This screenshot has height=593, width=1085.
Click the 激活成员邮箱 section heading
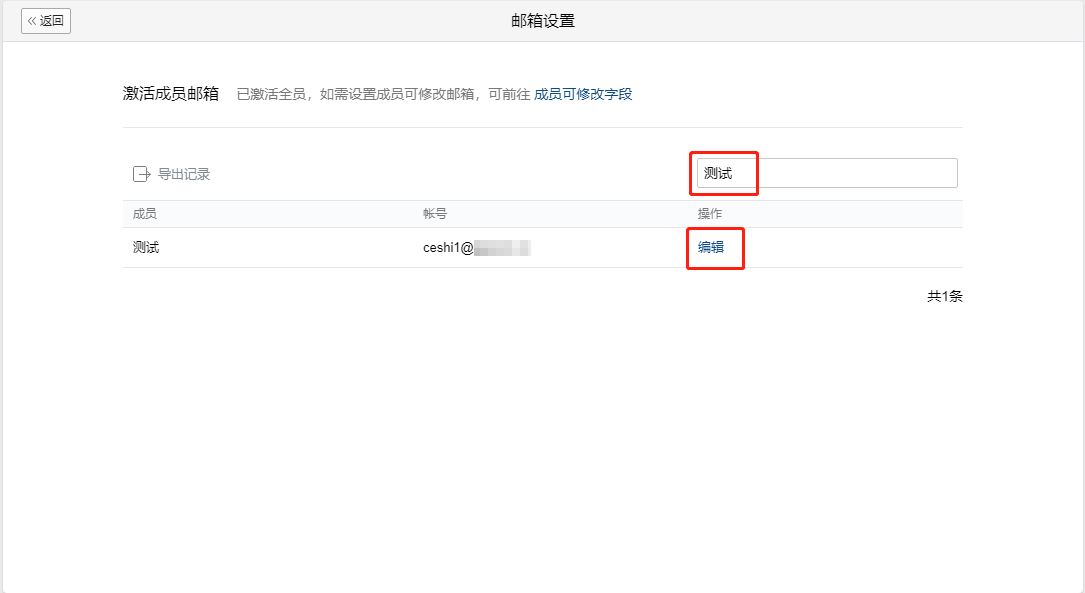(x=170, y=93)
